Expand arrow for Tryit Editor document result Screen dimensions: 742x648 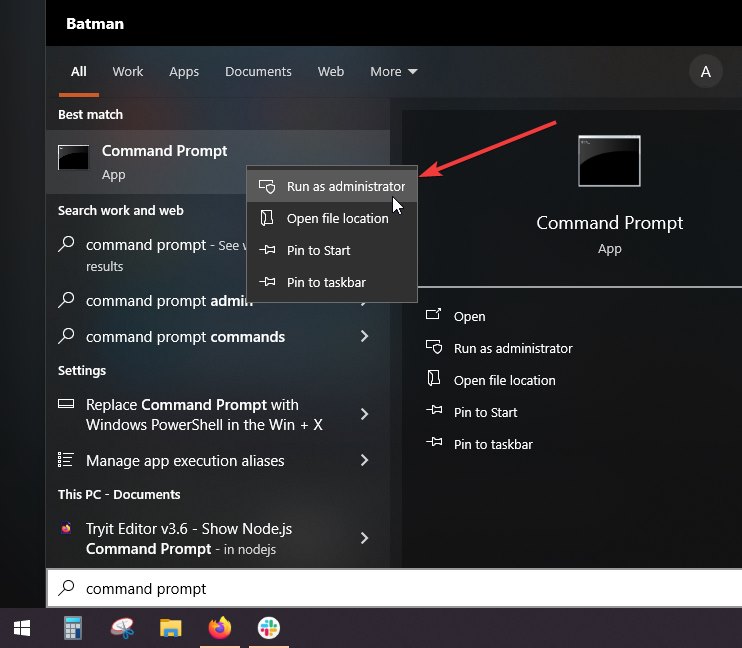pos(364,538)
